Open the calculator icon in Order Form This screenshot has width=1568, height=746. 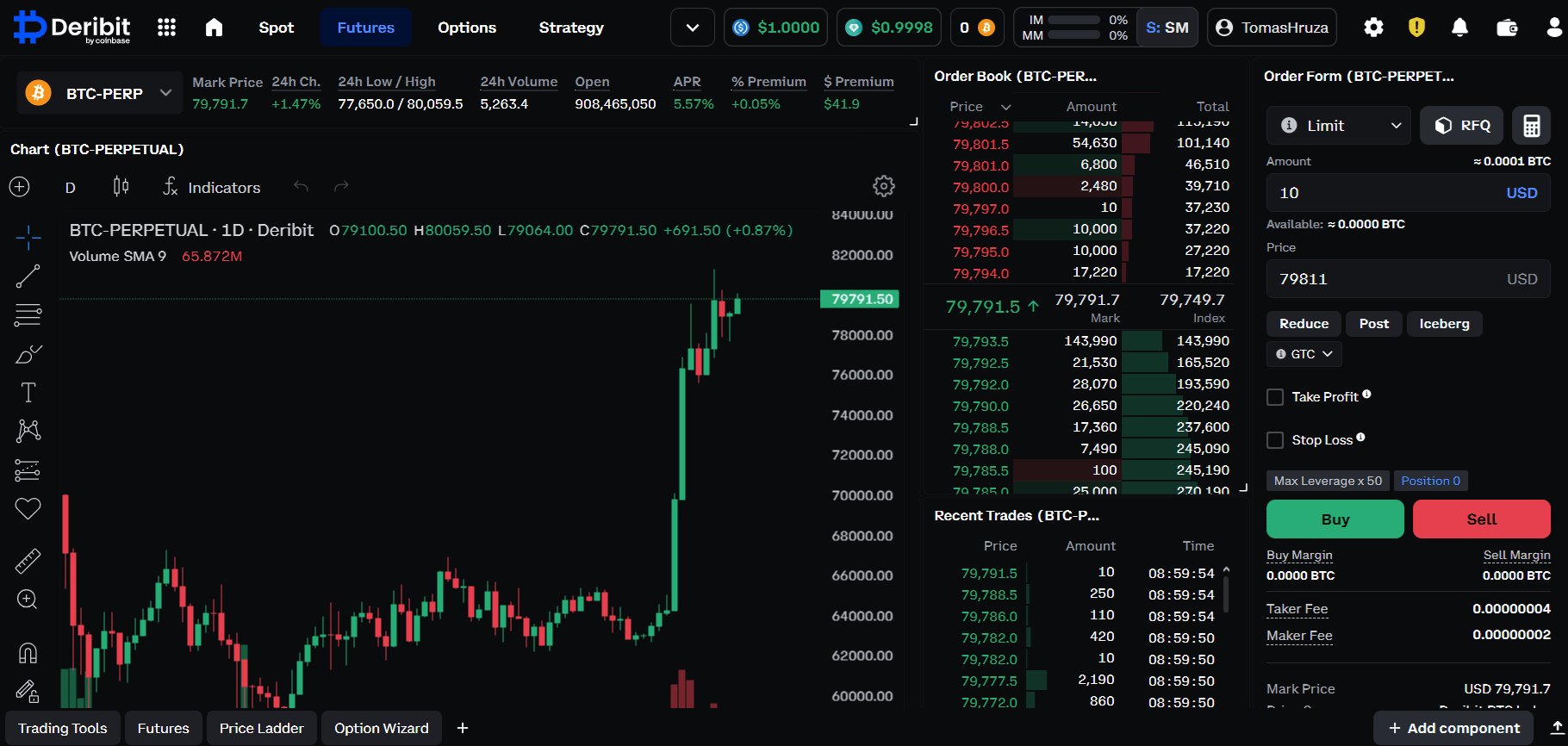(x=1531, y=126)
